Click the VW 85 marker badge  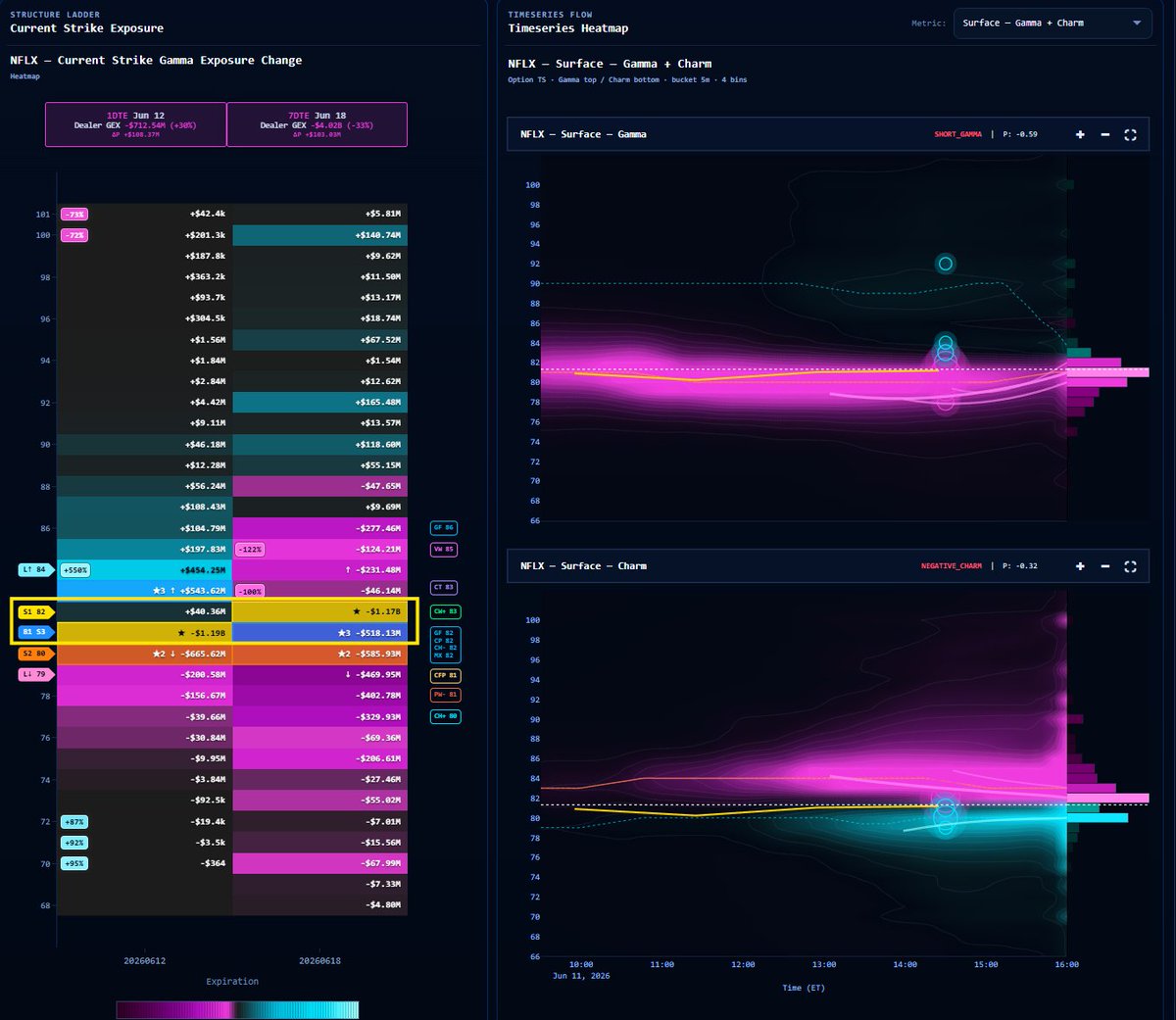[444, 550]
